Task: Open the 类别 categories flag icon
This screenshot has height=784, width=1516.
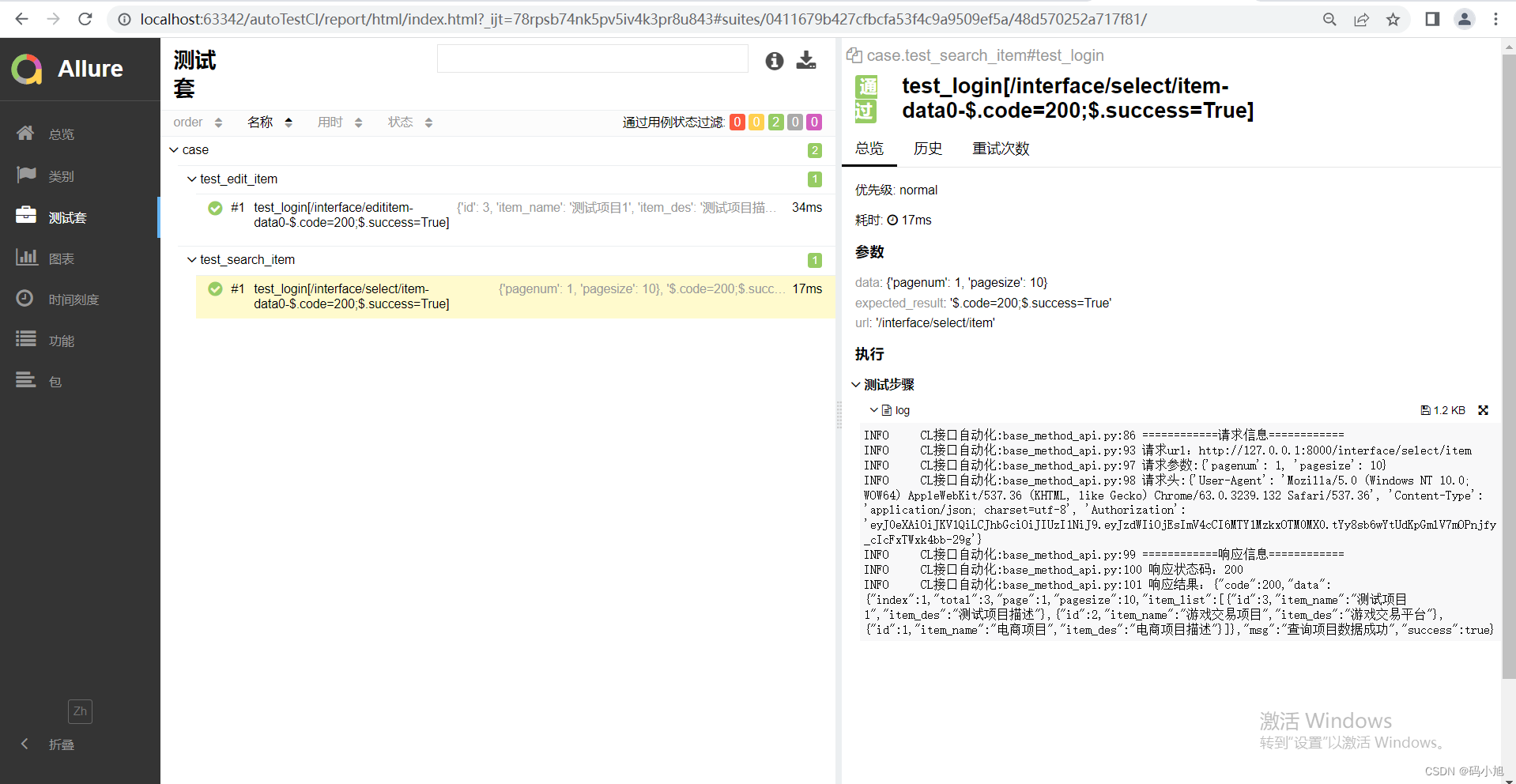Action: coord(26,175)
